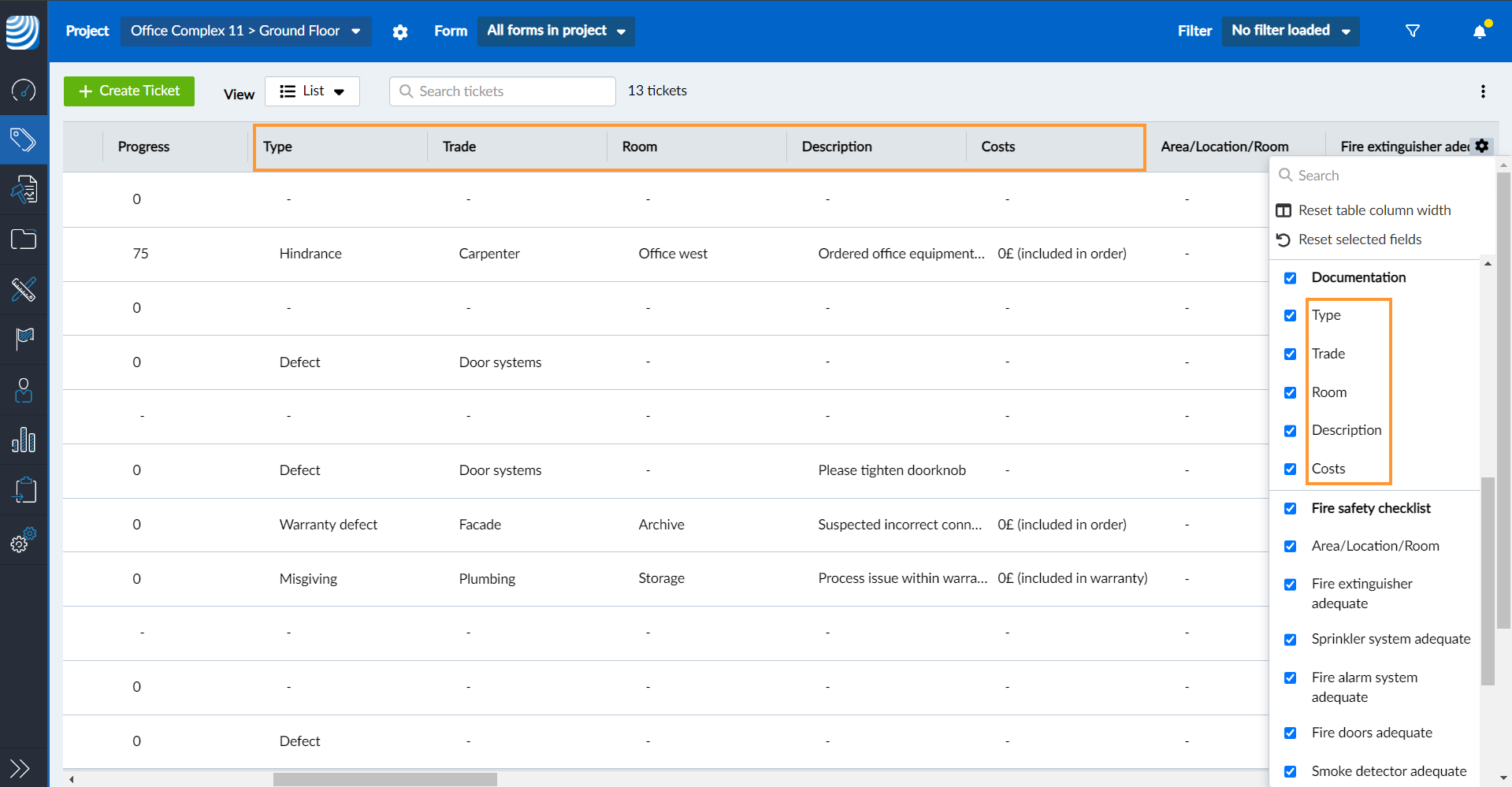
Task: Open the No filter loaded dropdown
Action: pyautogui.click(x=1290, y=31)
